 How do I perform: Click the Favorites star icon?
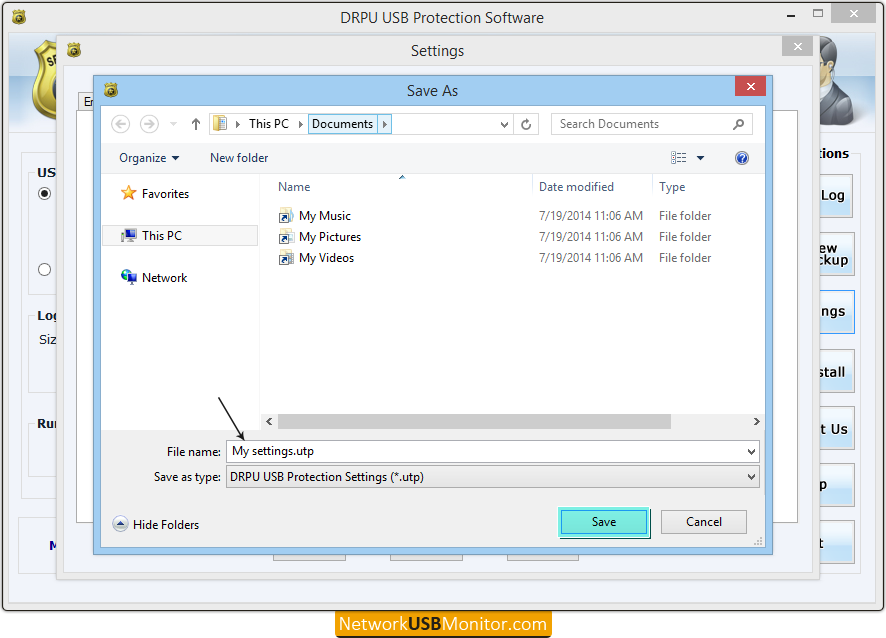pos(129,193)
